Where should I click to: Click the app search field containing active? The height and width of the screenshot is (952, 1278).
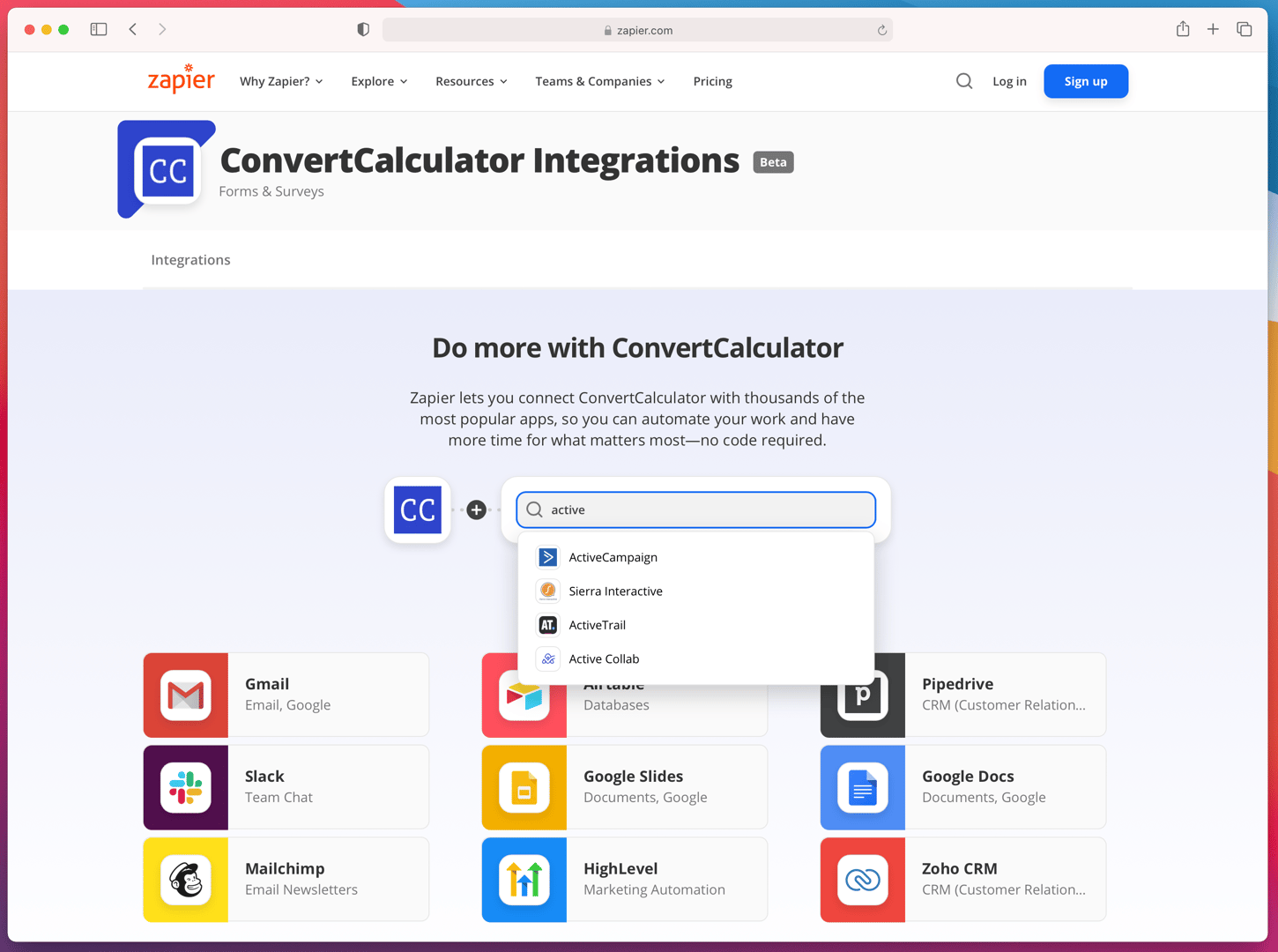tap(696, 509)
